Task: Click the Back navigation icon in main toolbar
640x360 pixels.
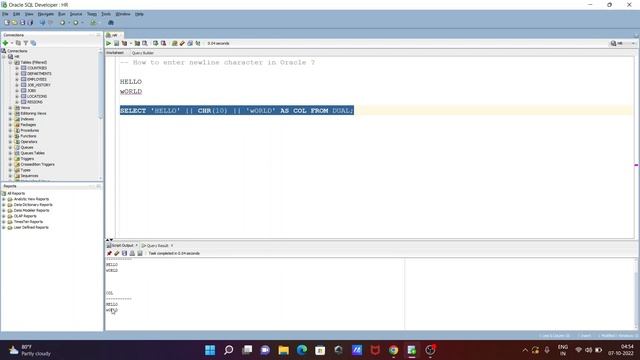Action: click(62, 23)
